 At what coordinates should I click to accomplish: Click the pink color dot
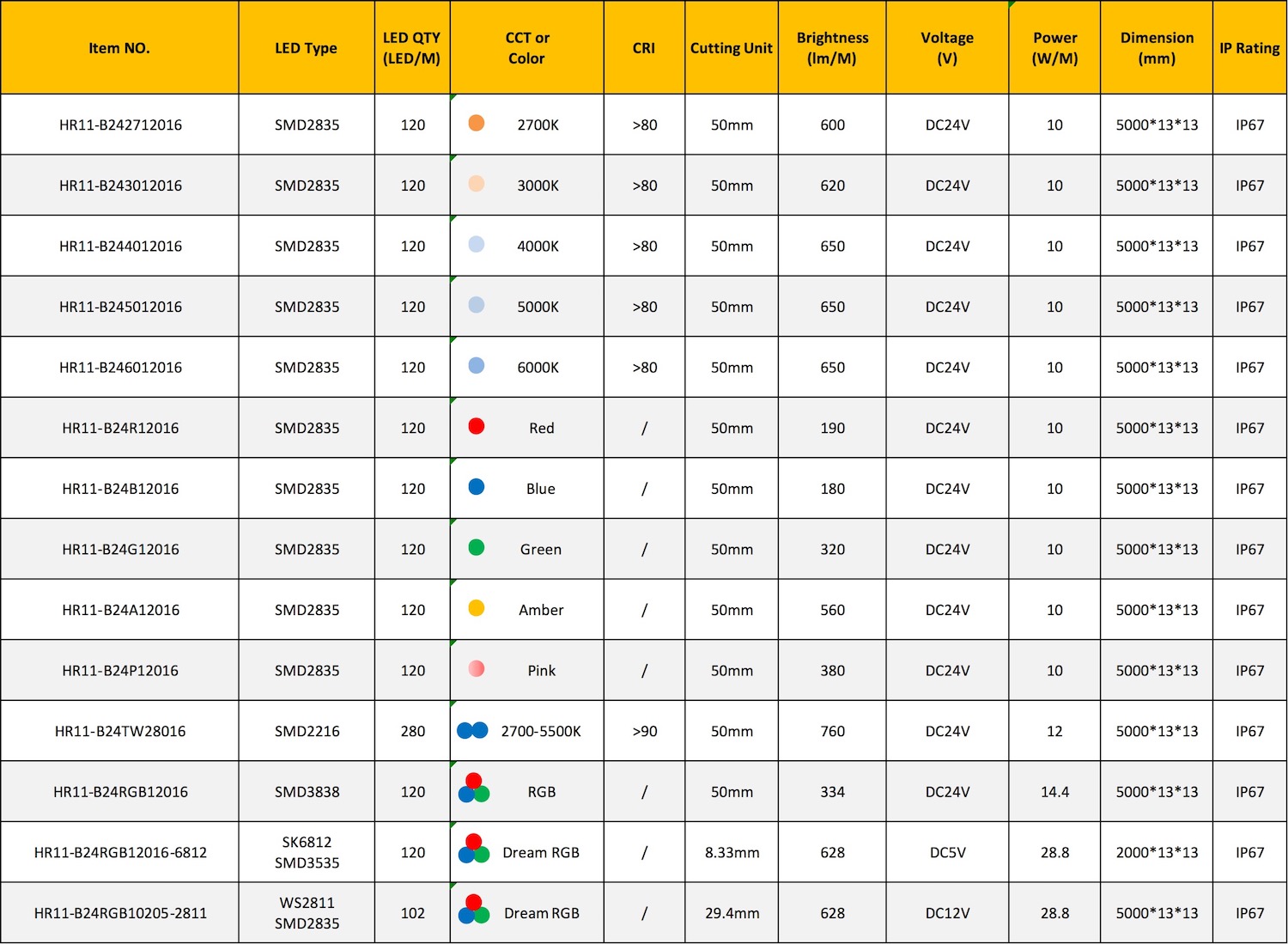(x=477, y=668)
